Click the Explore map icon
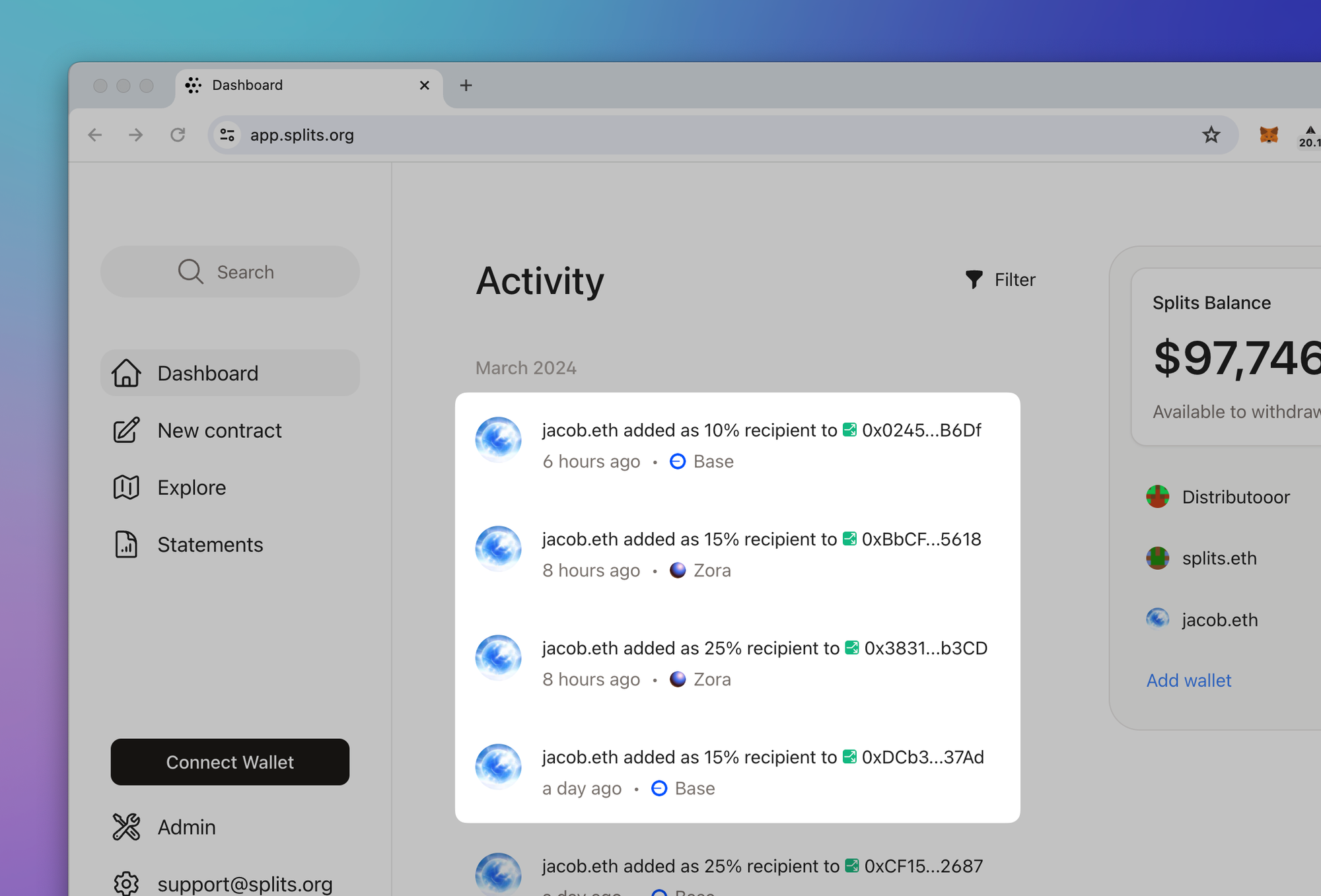Viewport: 1321px width, 896px height. (125, 487)
